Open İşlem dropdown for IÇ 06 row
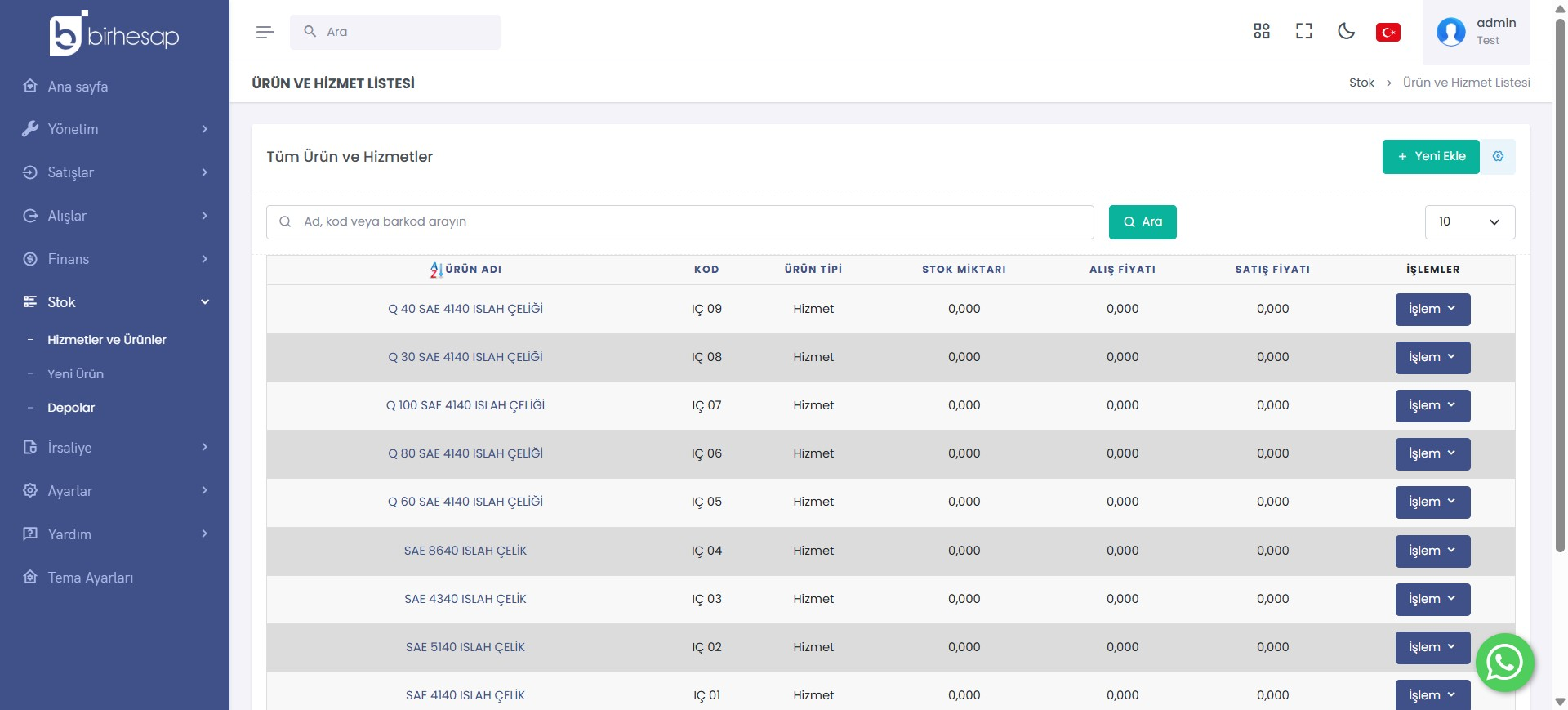Image resolution: width=1568 pixels, height=710 pixels. coord(1432,454)
